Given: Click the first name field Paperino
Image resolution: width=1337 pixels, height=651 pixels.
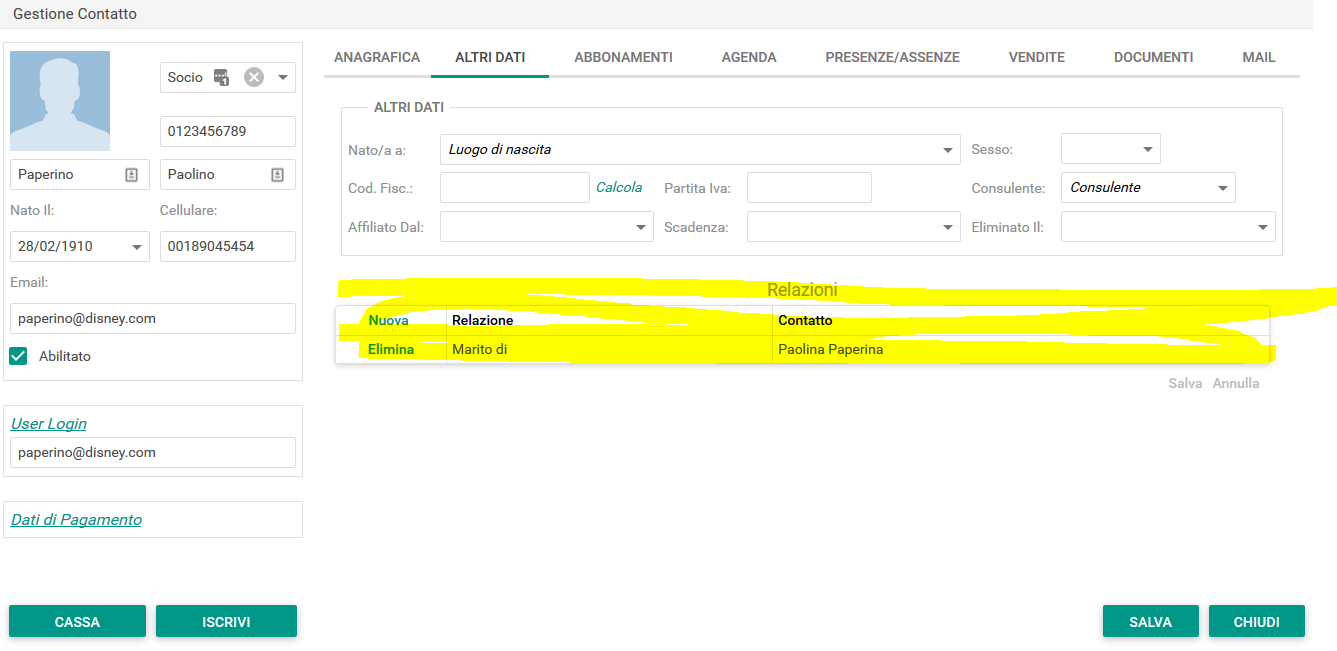Looking at the screenshot, I should pyautogui.click(x=80, y=174).
